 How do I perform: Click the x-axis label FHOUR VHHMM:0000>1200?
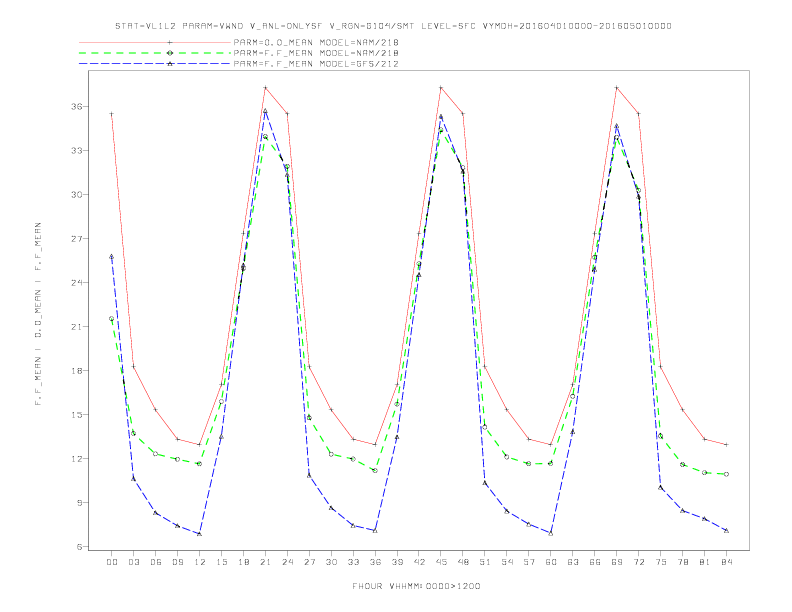point(416,586)
